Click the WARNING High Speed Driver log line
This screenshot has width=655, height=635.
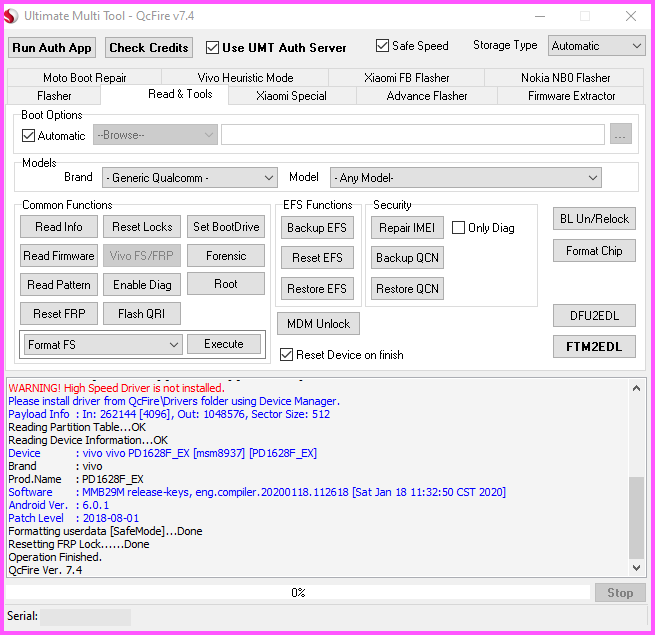pyautogui.click(x=117, y=388)
